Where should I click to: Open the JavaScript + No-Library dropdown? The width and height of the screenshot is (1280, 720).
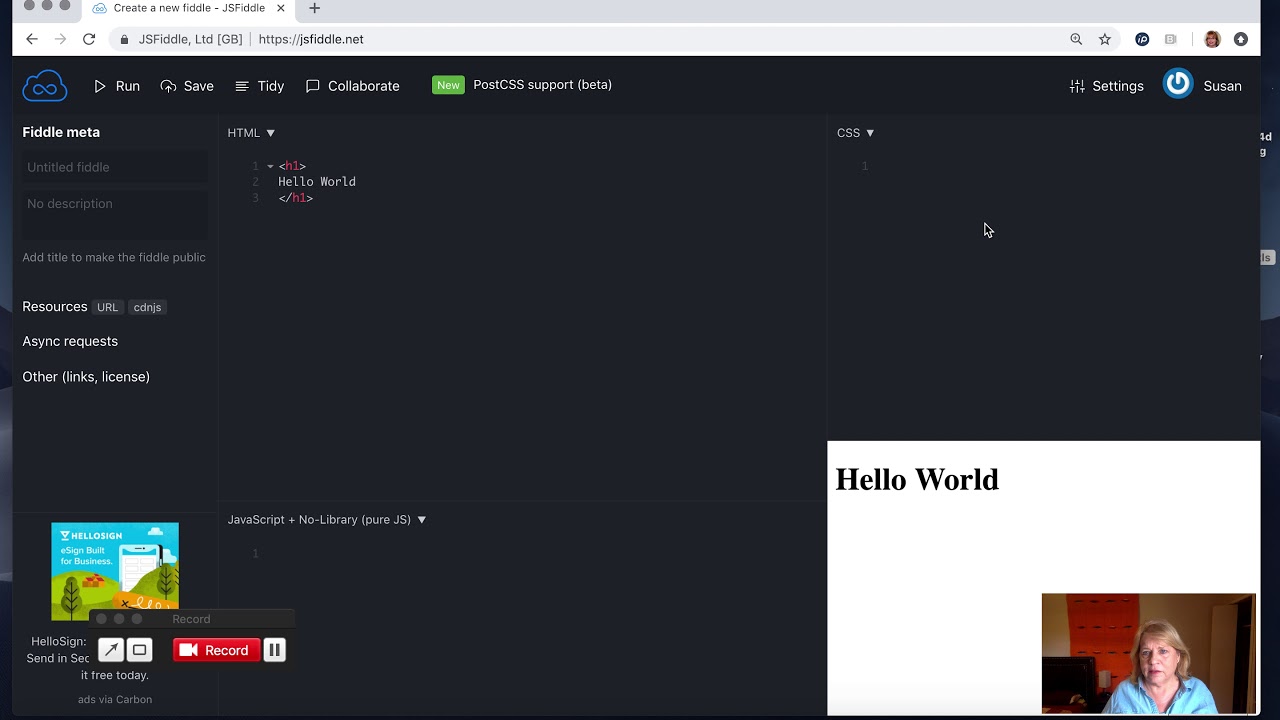click(x=327, y=520)
